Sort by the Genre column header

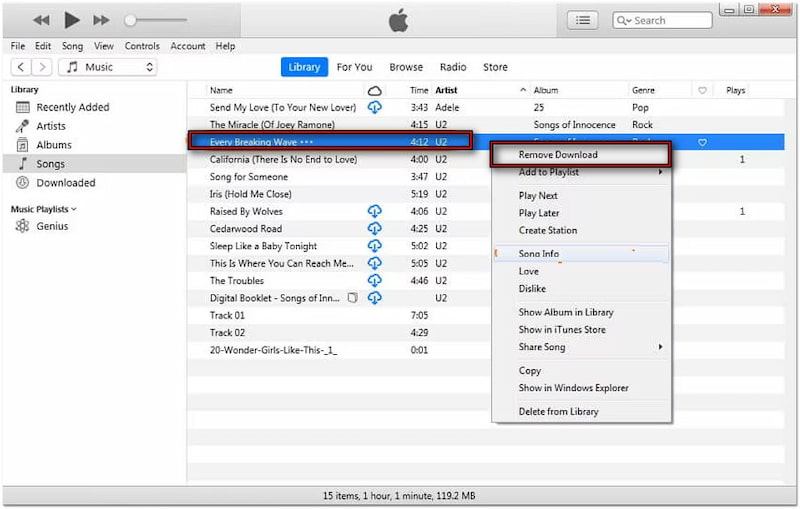tap(643, 90)
